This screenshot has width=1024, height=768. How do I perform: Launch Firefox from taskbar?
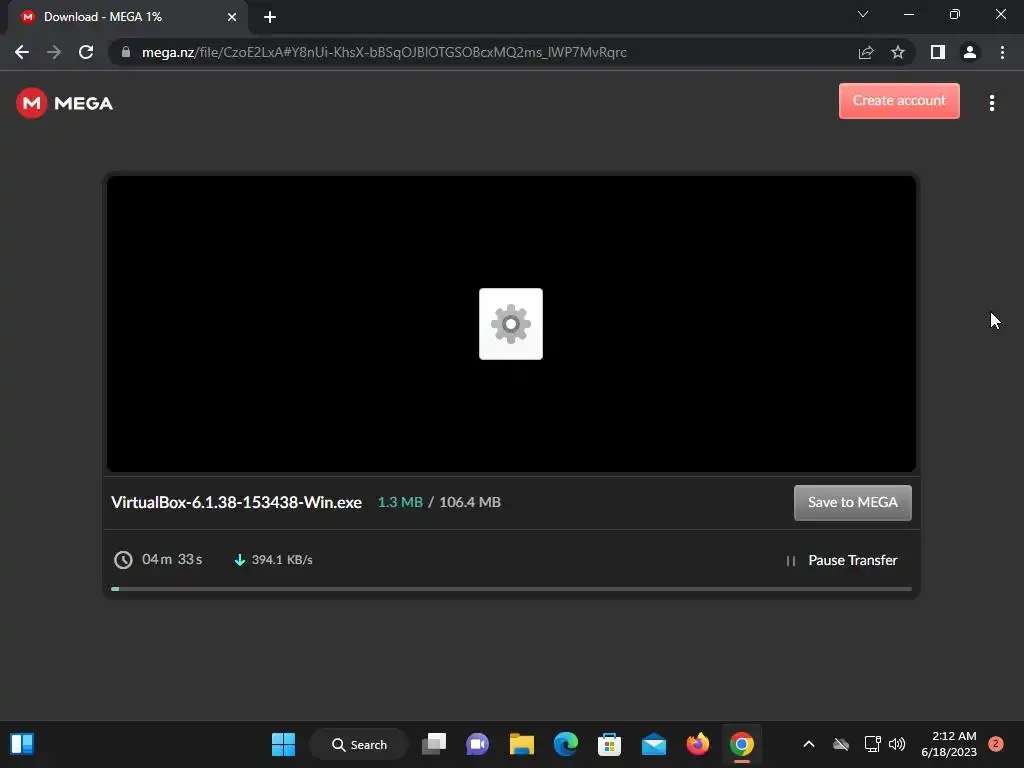pos(697,744)
